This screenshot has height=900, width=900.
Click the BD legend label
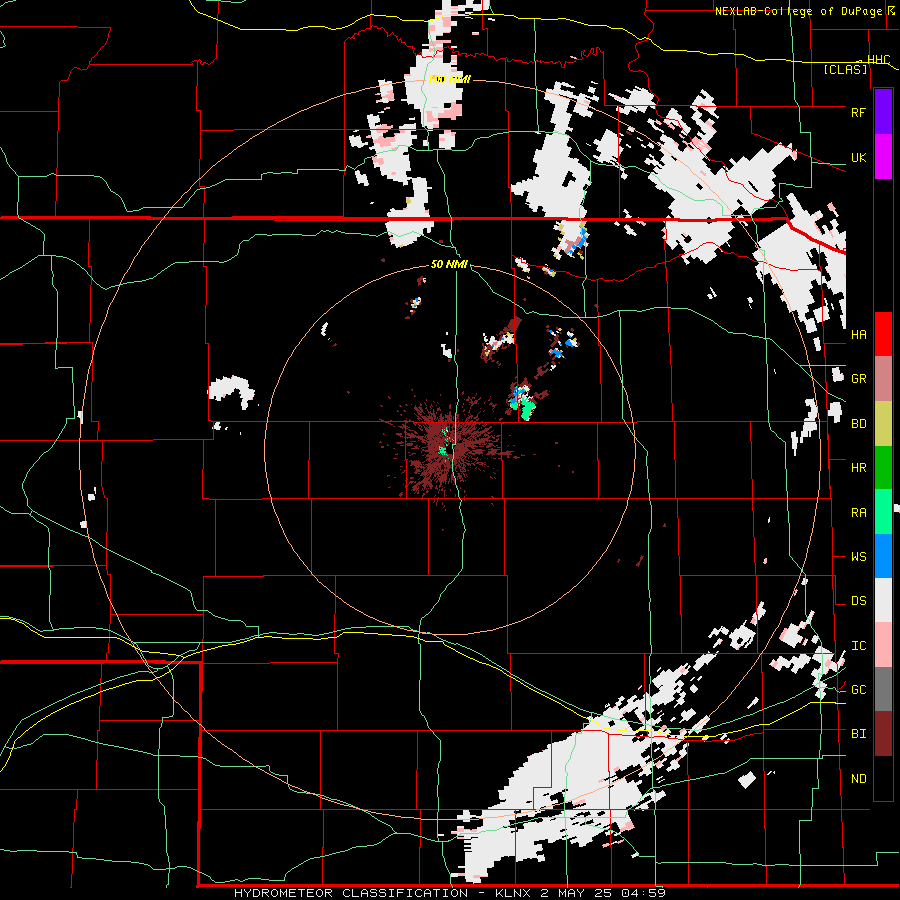858,424
